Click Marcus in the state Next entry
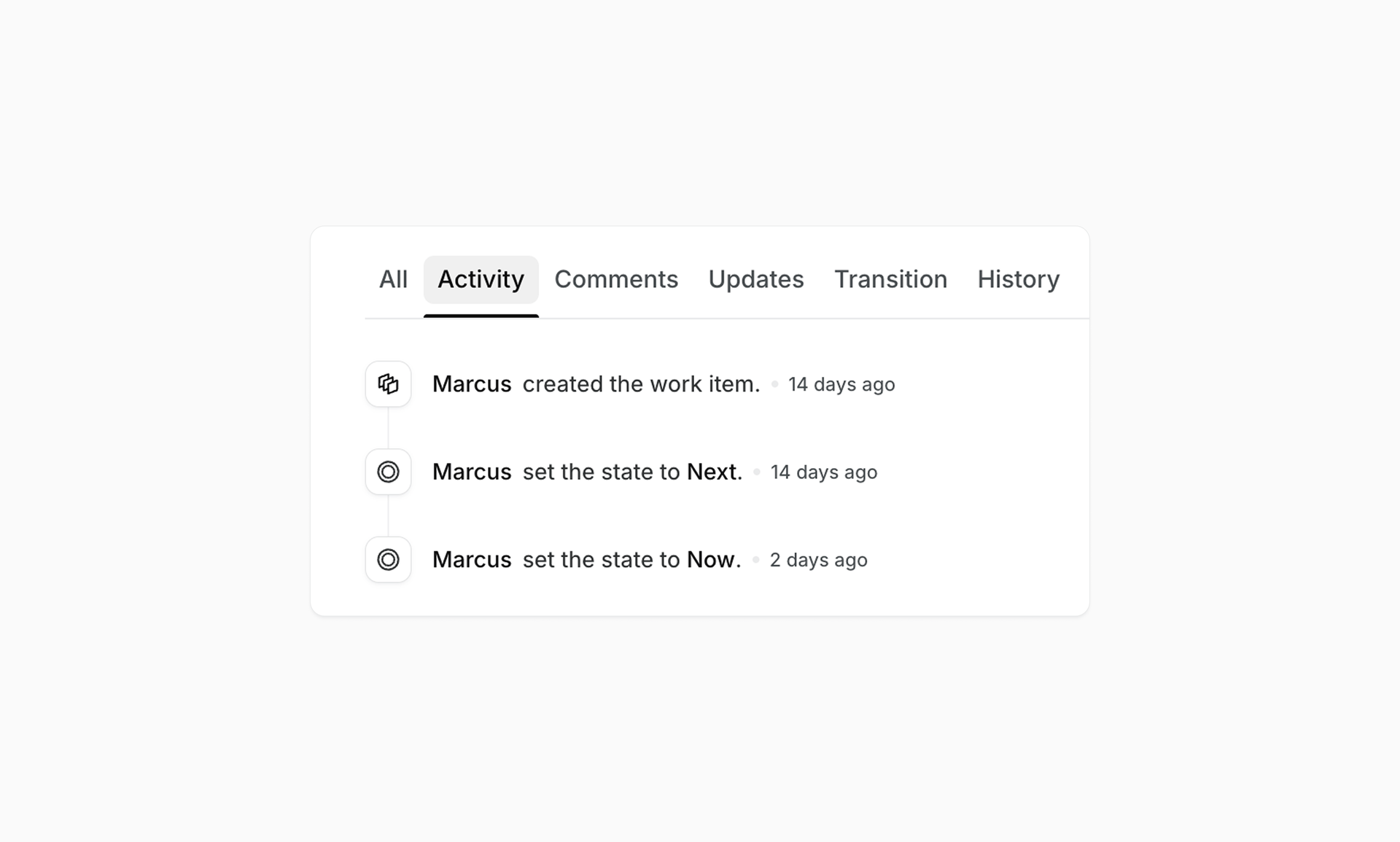Viewport: 1400px width, 842px height. click(x=472, y=472)
